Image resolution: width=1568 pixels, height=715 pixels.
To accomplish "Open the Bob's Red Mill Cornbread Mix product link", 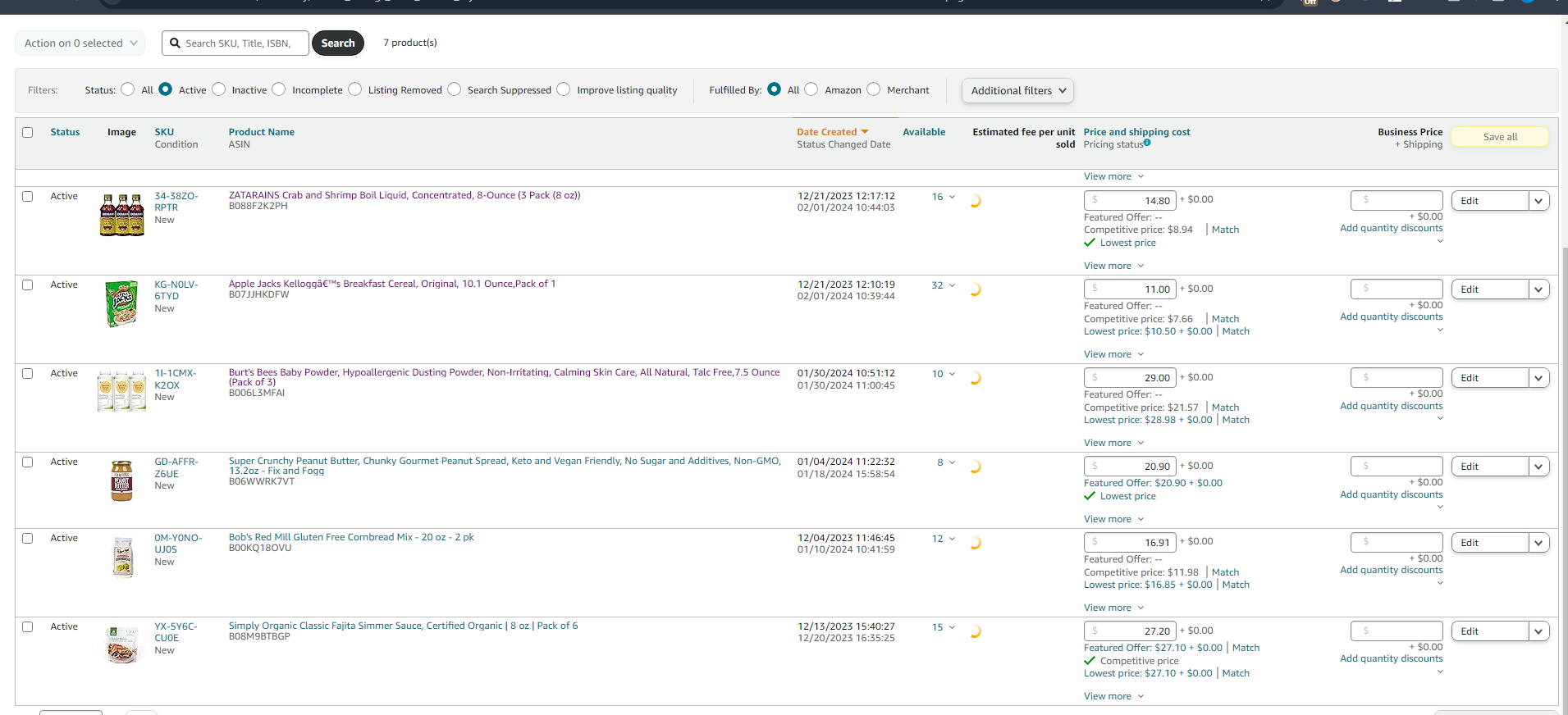I will coord(351,537).
